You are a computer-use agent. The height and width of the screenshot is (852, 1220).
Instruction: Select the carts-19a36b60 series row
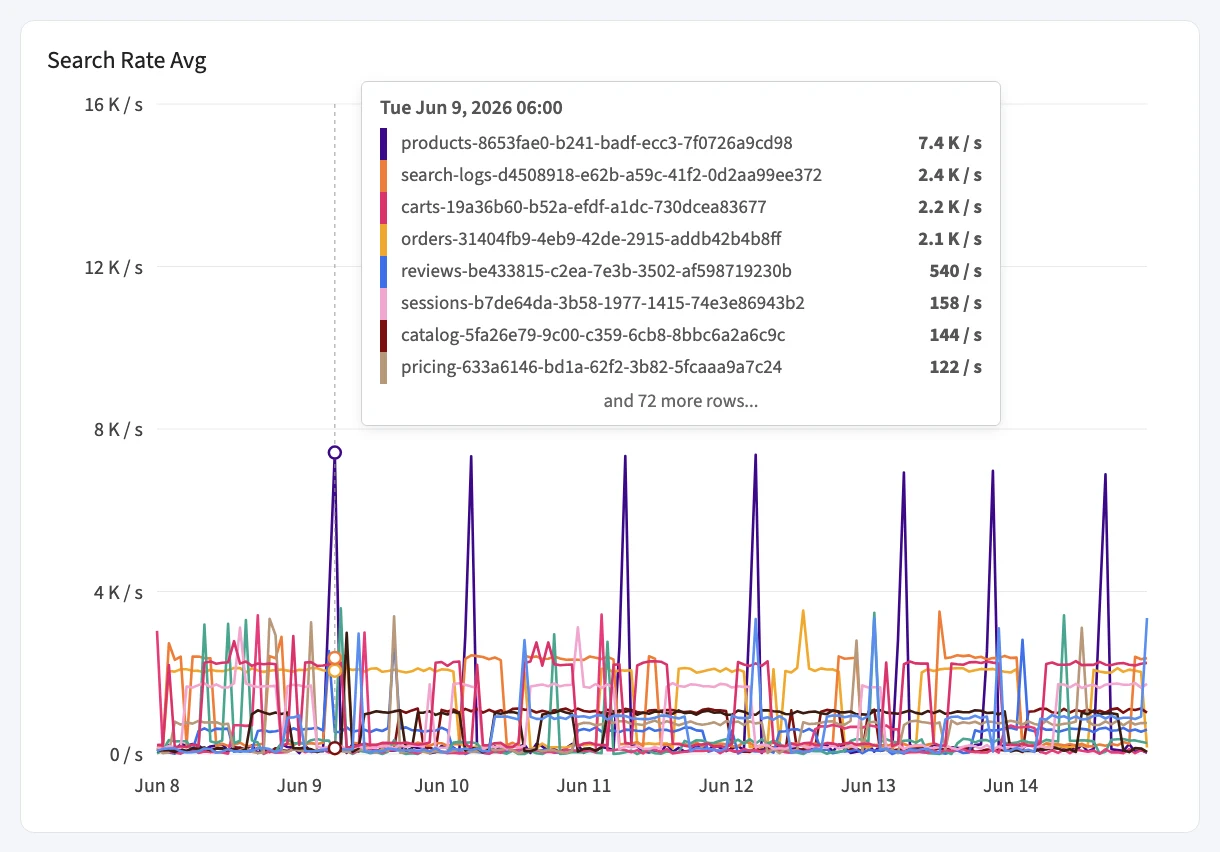click(x=680, y=207)
